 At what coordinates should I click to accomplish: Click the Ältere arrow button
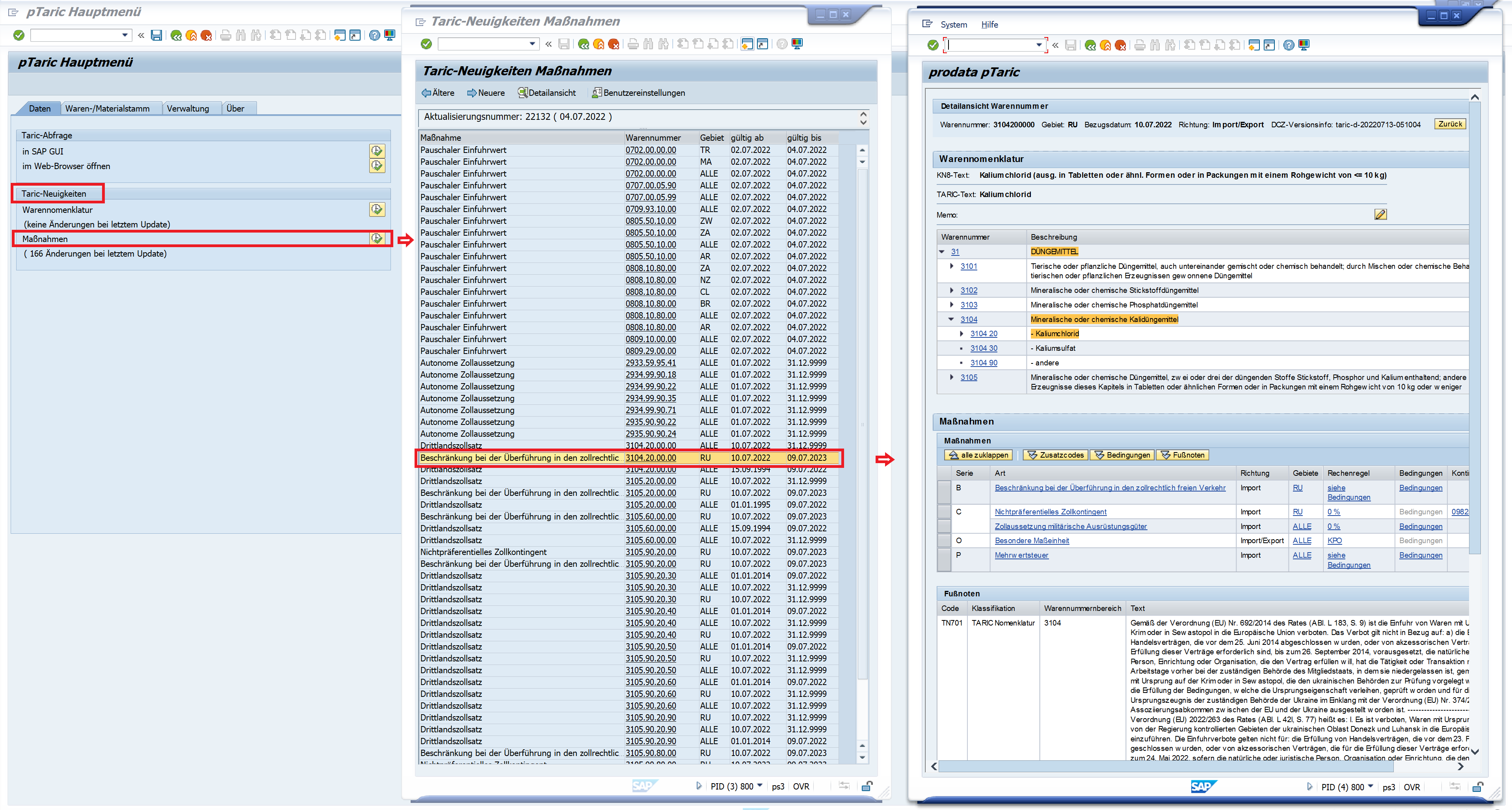point(438,93)
